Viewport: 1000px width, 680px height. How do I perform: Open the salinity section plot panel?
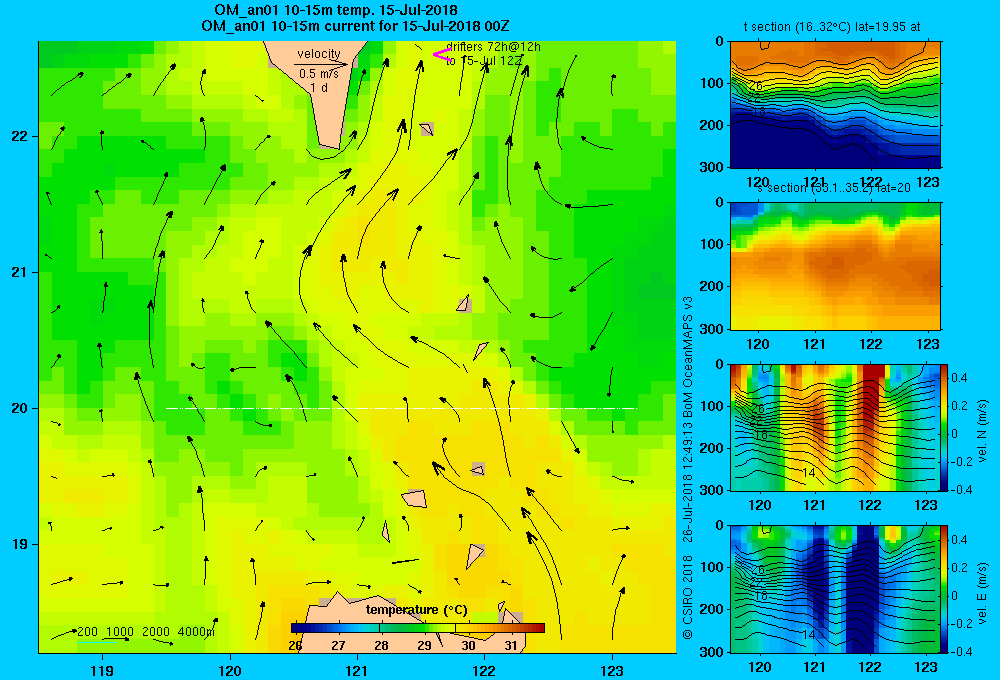click(835, 266)
